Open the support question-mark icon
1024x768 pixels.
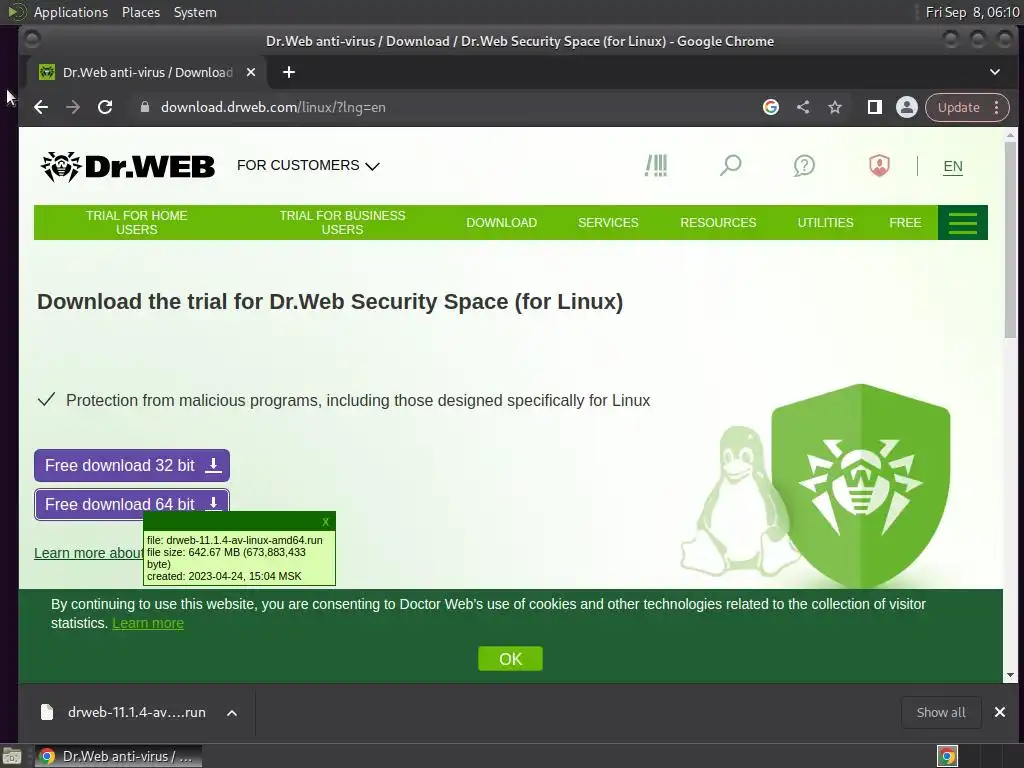tap(804, 165)
